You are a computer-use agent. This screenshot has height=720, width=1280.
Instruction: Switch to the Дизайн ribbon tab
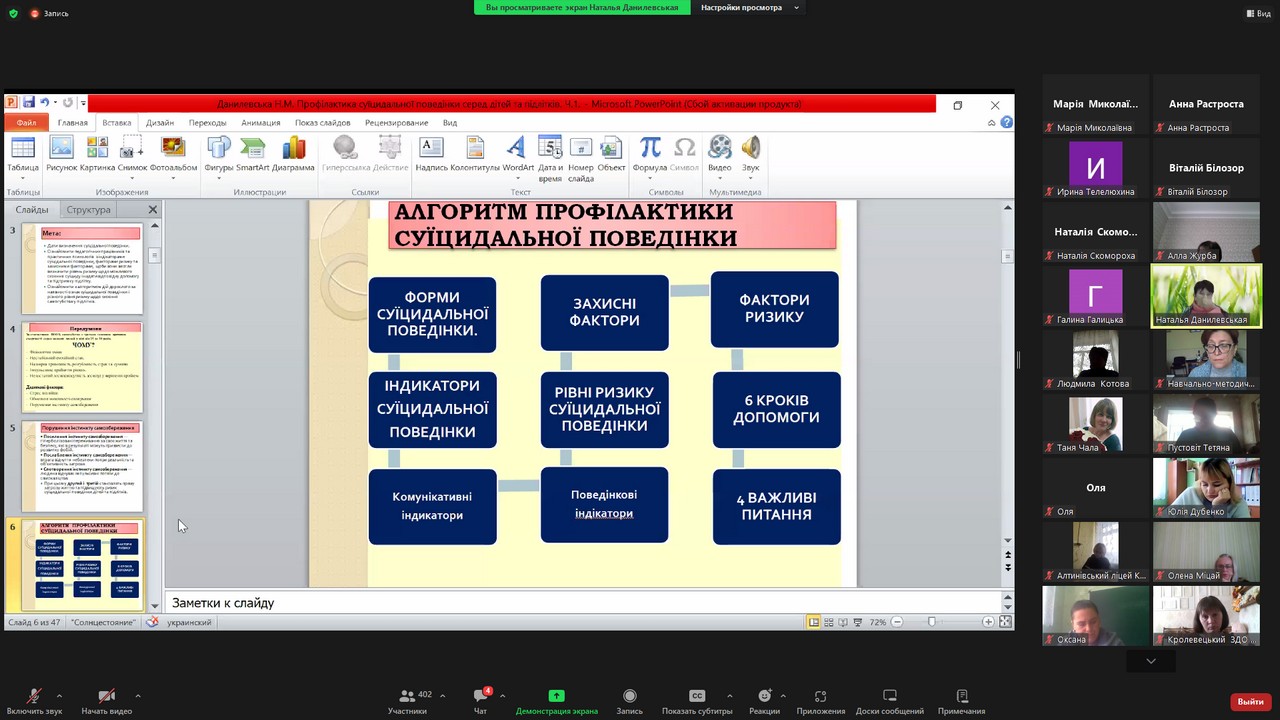[x=160, y=123]
